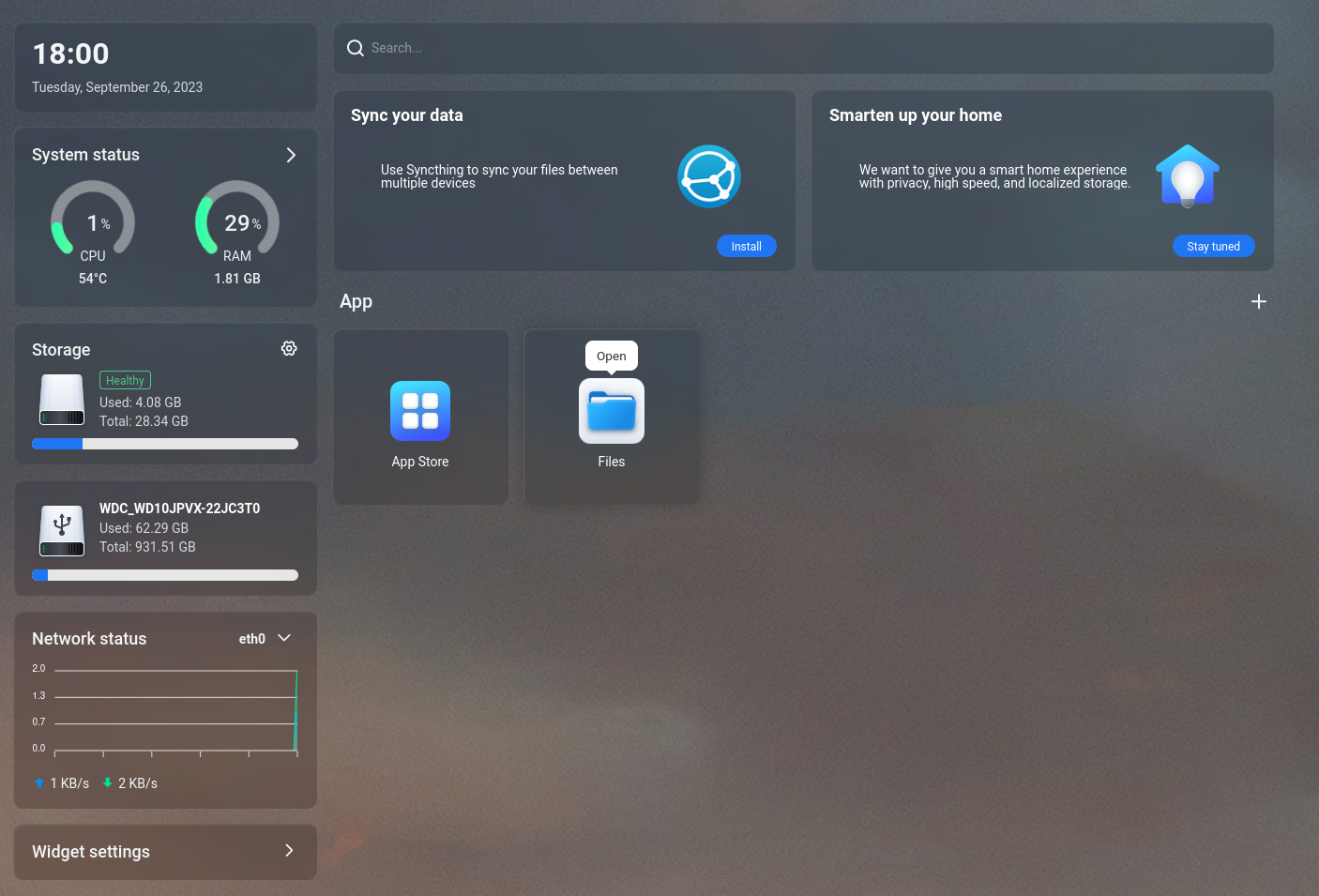
Task: Click the Syncthing description text
Action: (x=499, y=176)
